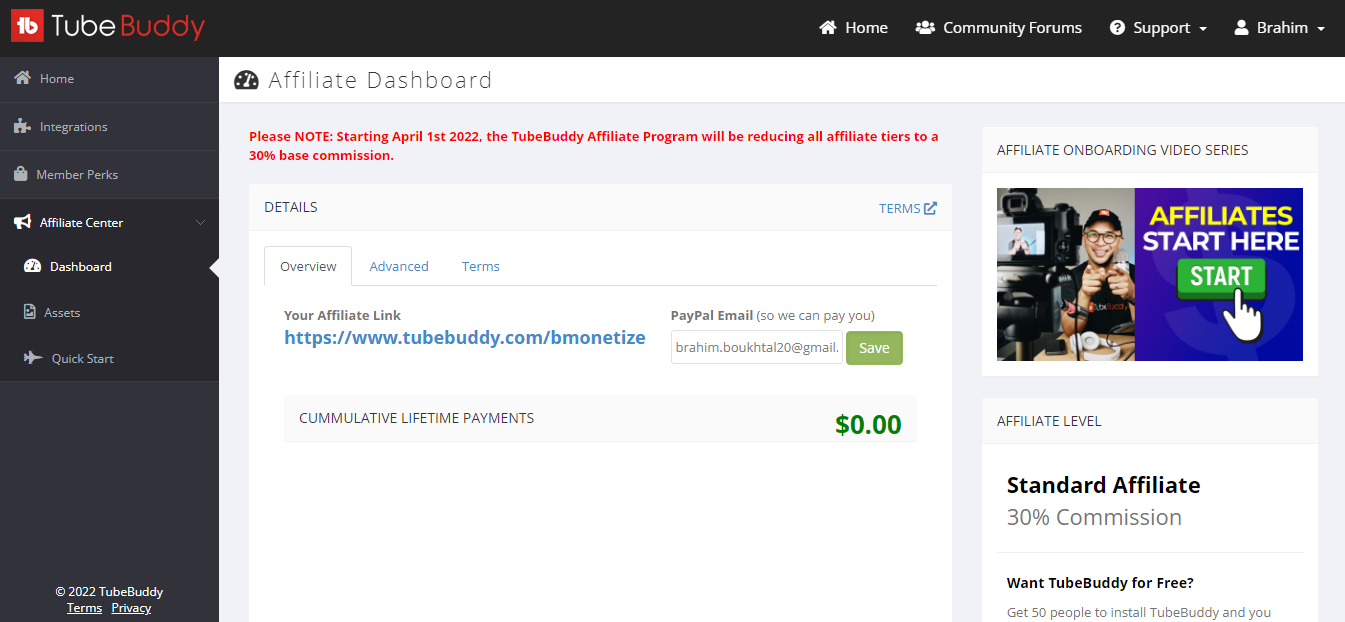Viewport: 1345px width, 622px height.
Task: Switch to the Terms tab
Action: tap(481, 266)
